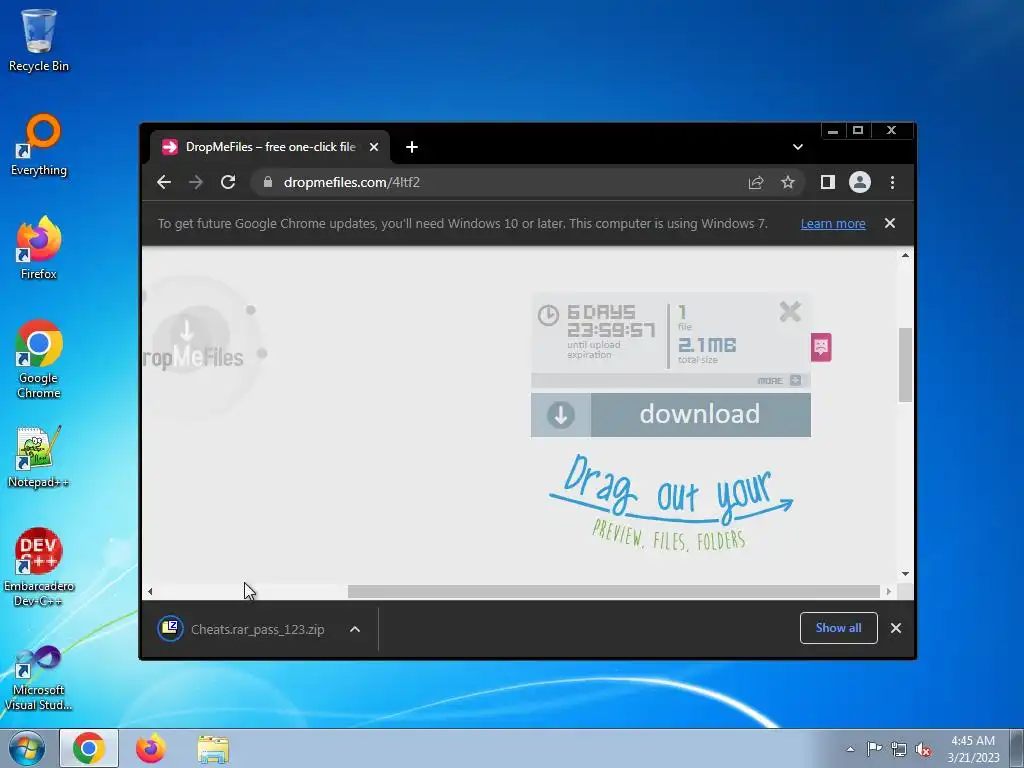This screenshot has width=1024, height=768.
Task: Close the downloads bar
Action: pyautogui.click(x=895, y=628)
